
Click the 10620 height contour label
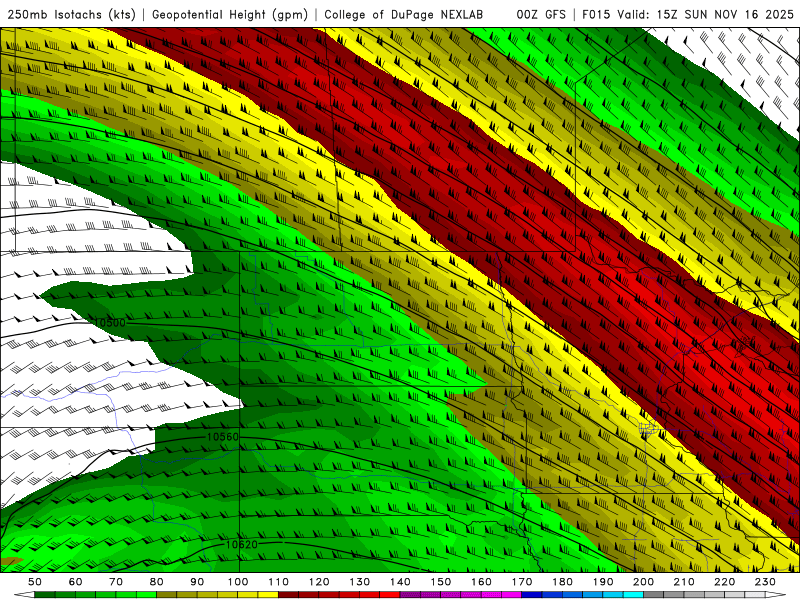[x=241, y=544]
